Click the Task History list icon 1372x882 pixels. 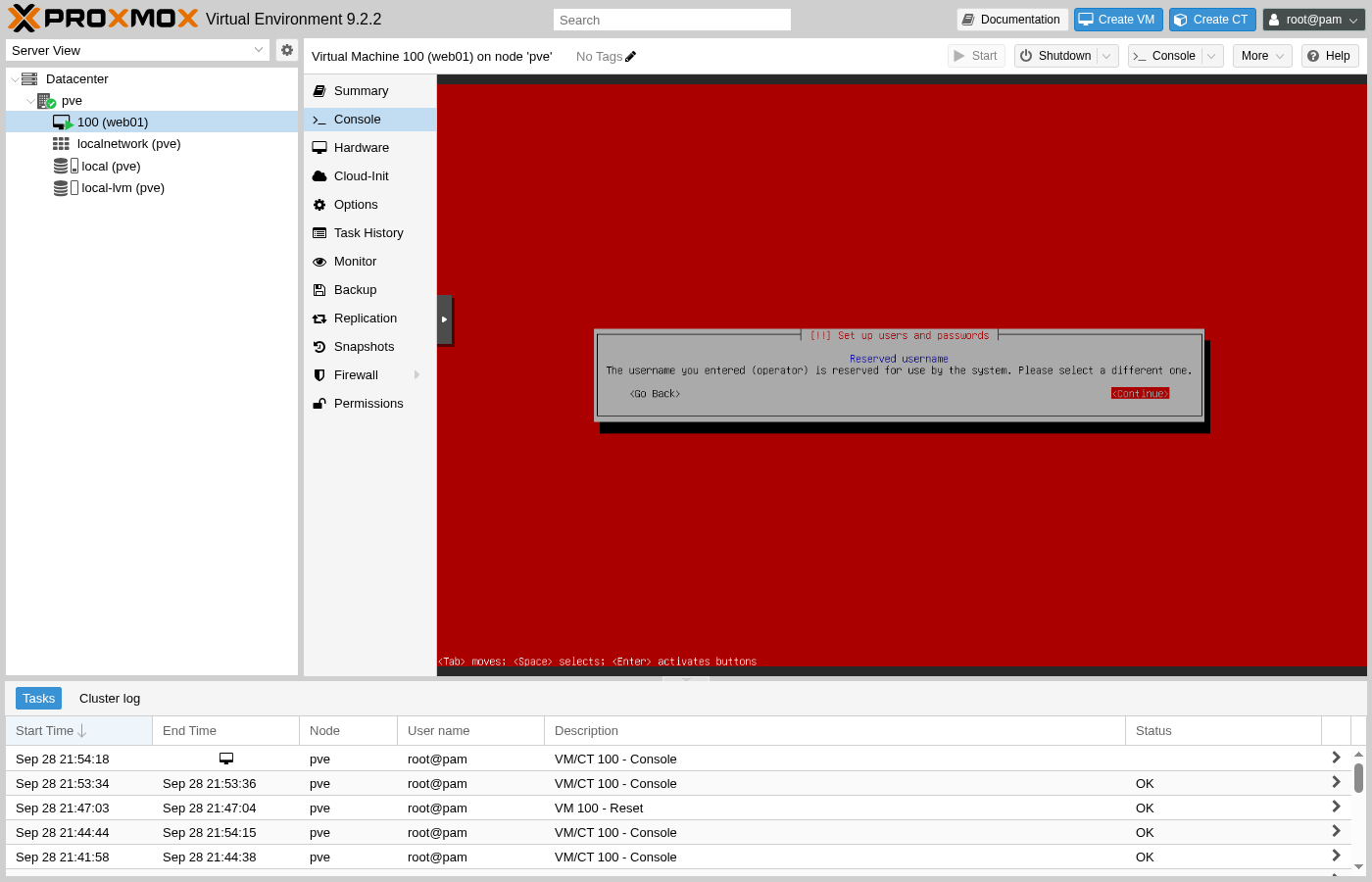[319, 233]
